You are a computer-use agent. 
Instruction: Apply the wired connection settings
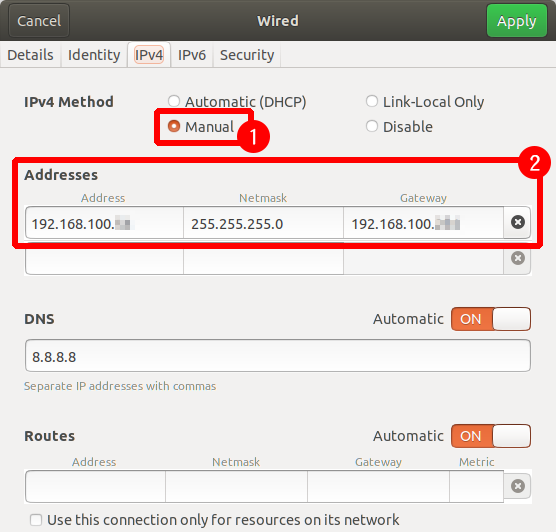tap(517, 21)
